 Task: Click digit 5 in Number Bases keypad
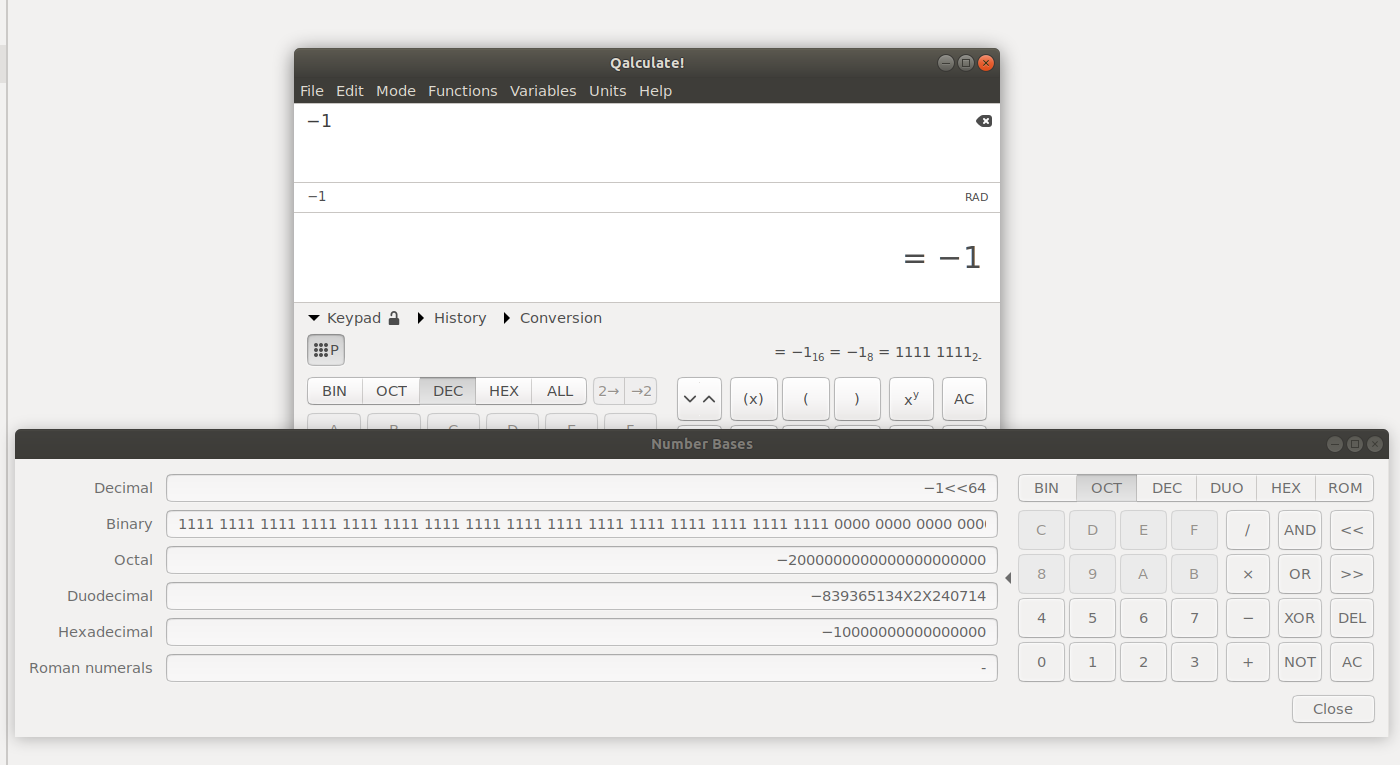(x=1092, y=618)
